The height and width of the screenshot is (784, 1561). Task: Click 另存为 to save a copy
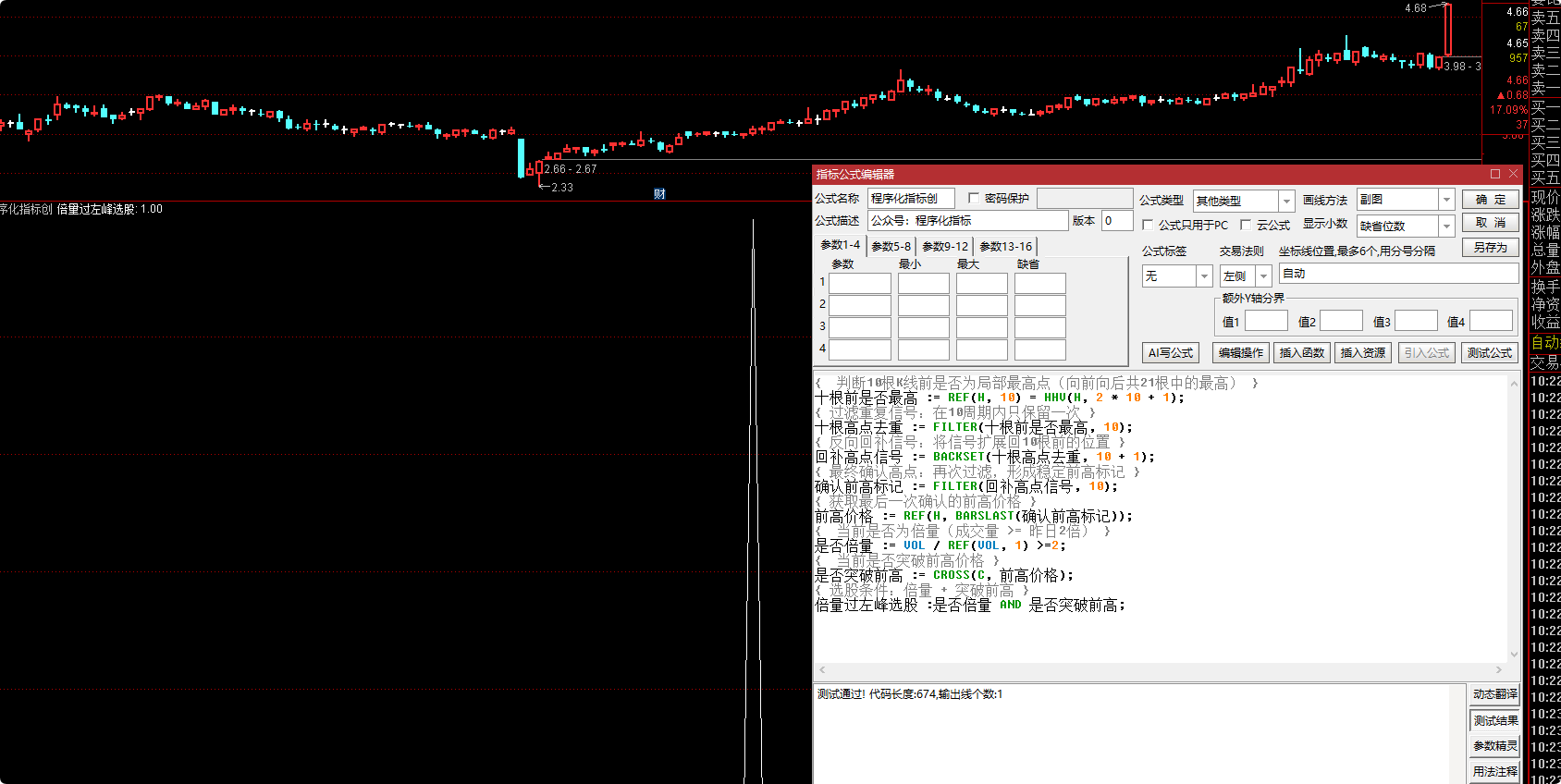point(1490,248)
